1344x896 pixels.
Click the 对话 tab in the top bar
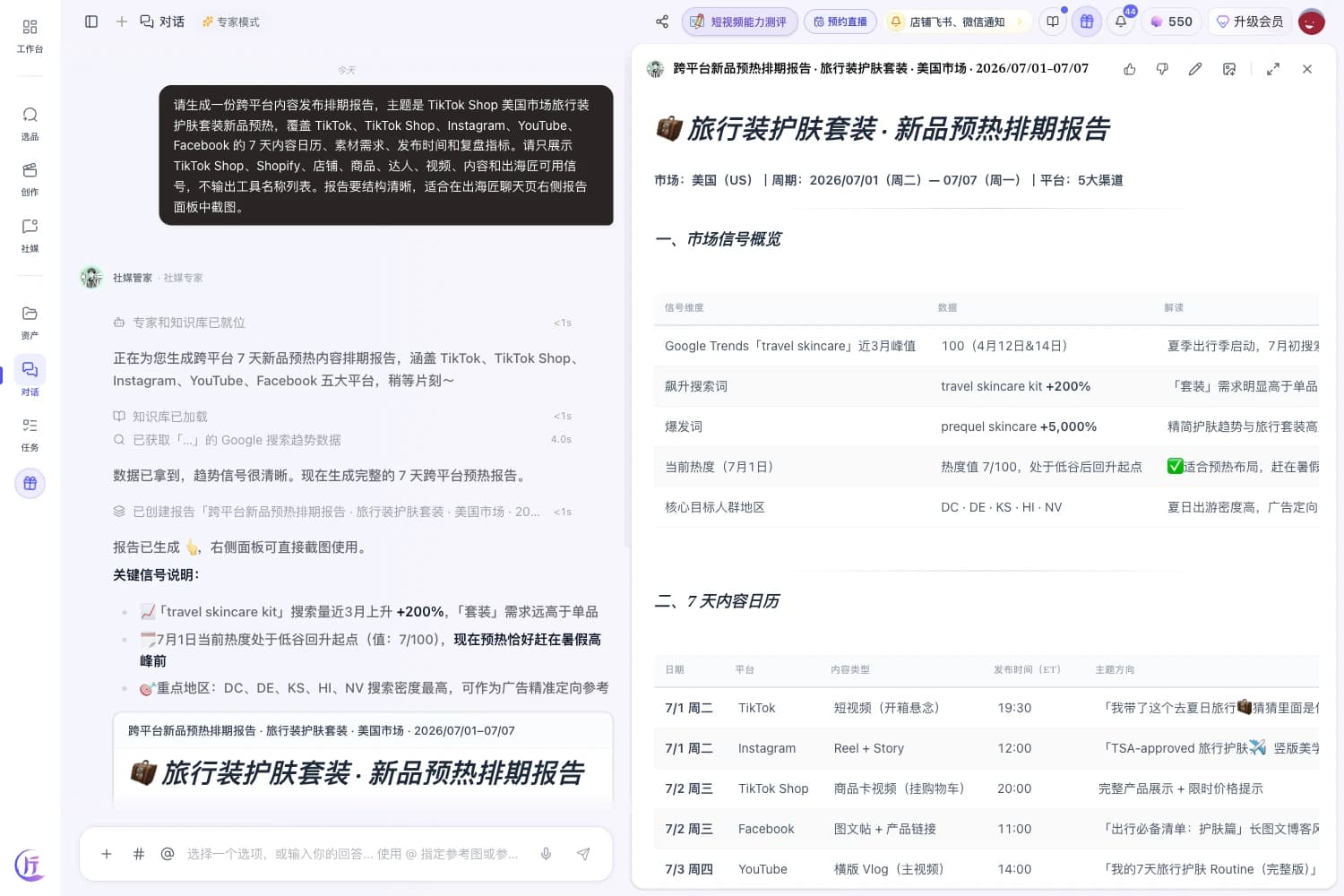point(162,22)
